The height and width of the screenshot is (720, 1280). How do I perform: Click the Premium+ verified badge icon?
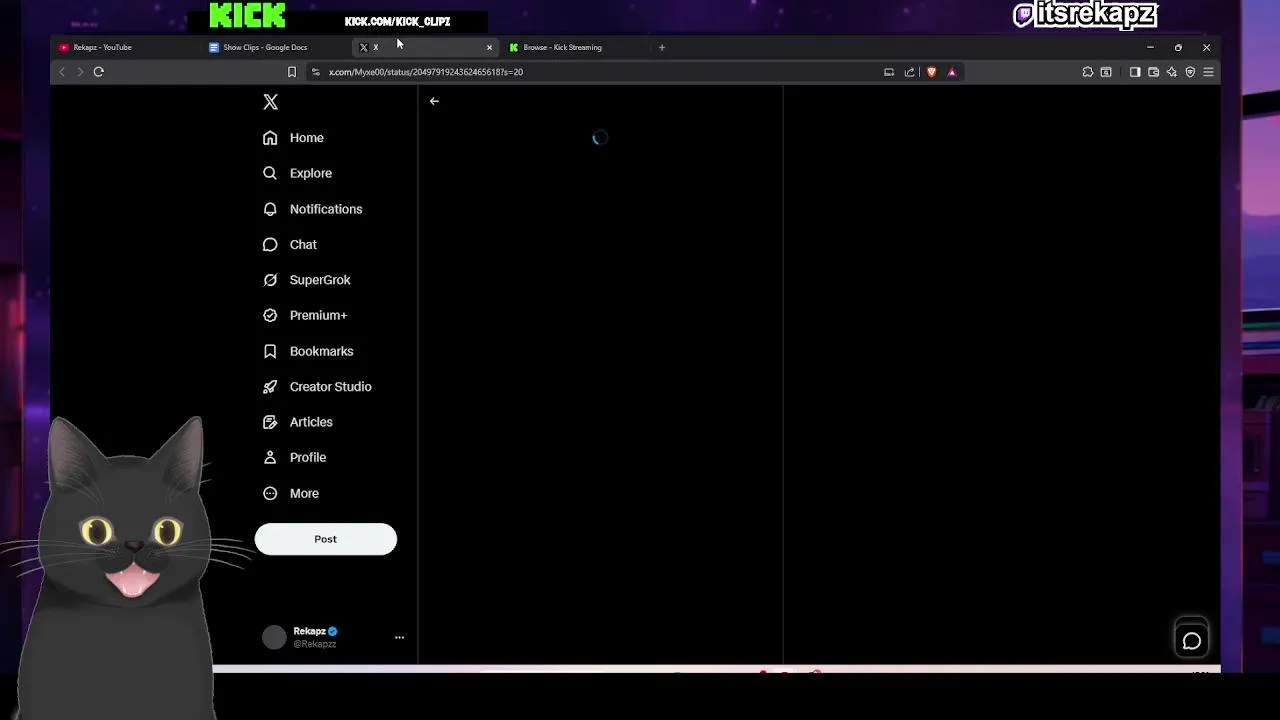pyautogui.click(x=270, y=315)
